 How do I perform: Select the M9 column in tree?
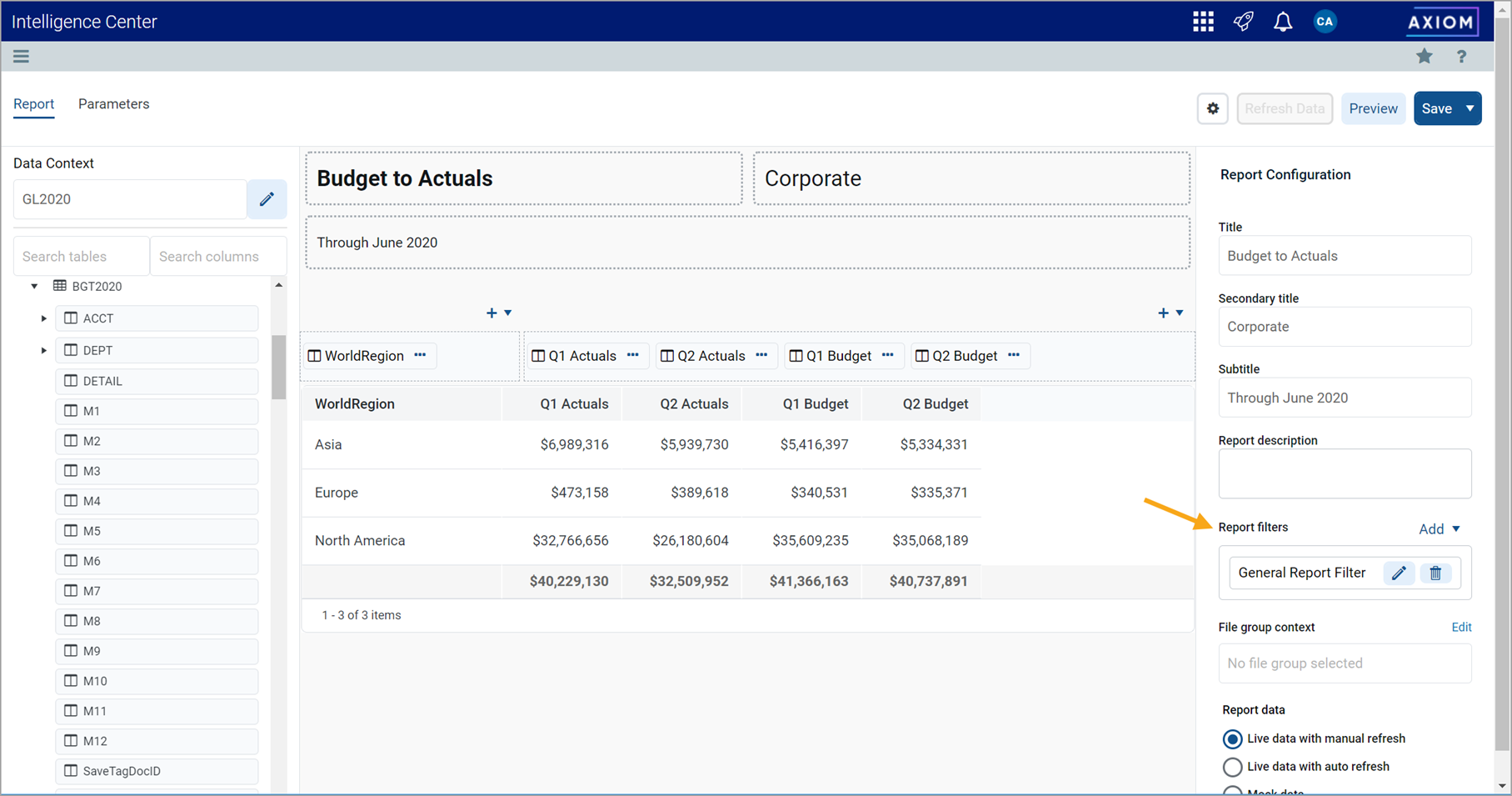(157, 651)
